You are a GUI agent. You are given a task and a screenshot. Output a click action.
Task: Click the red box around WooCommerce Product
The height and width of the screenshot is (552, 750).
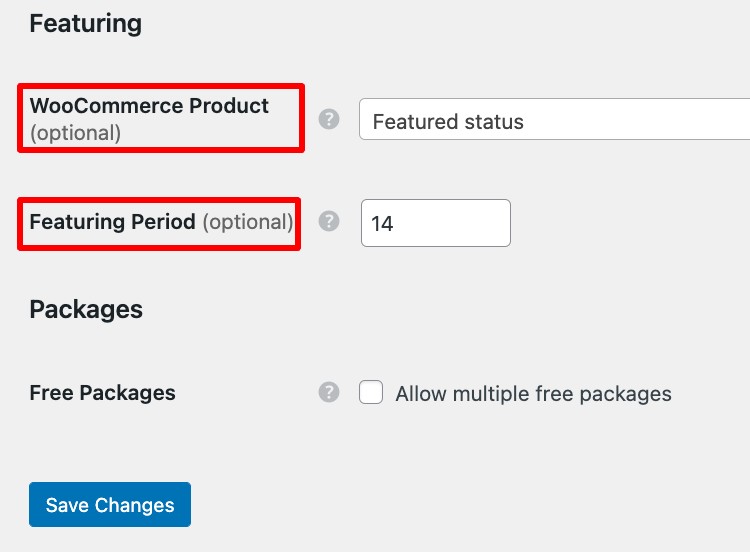point(161,118)
